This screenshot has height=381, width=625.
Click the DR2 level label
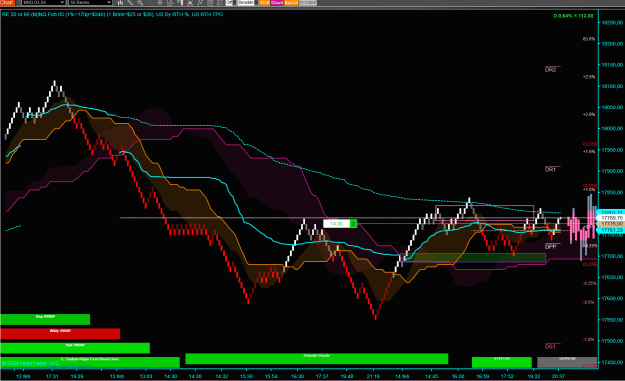[x=550, y=70]
